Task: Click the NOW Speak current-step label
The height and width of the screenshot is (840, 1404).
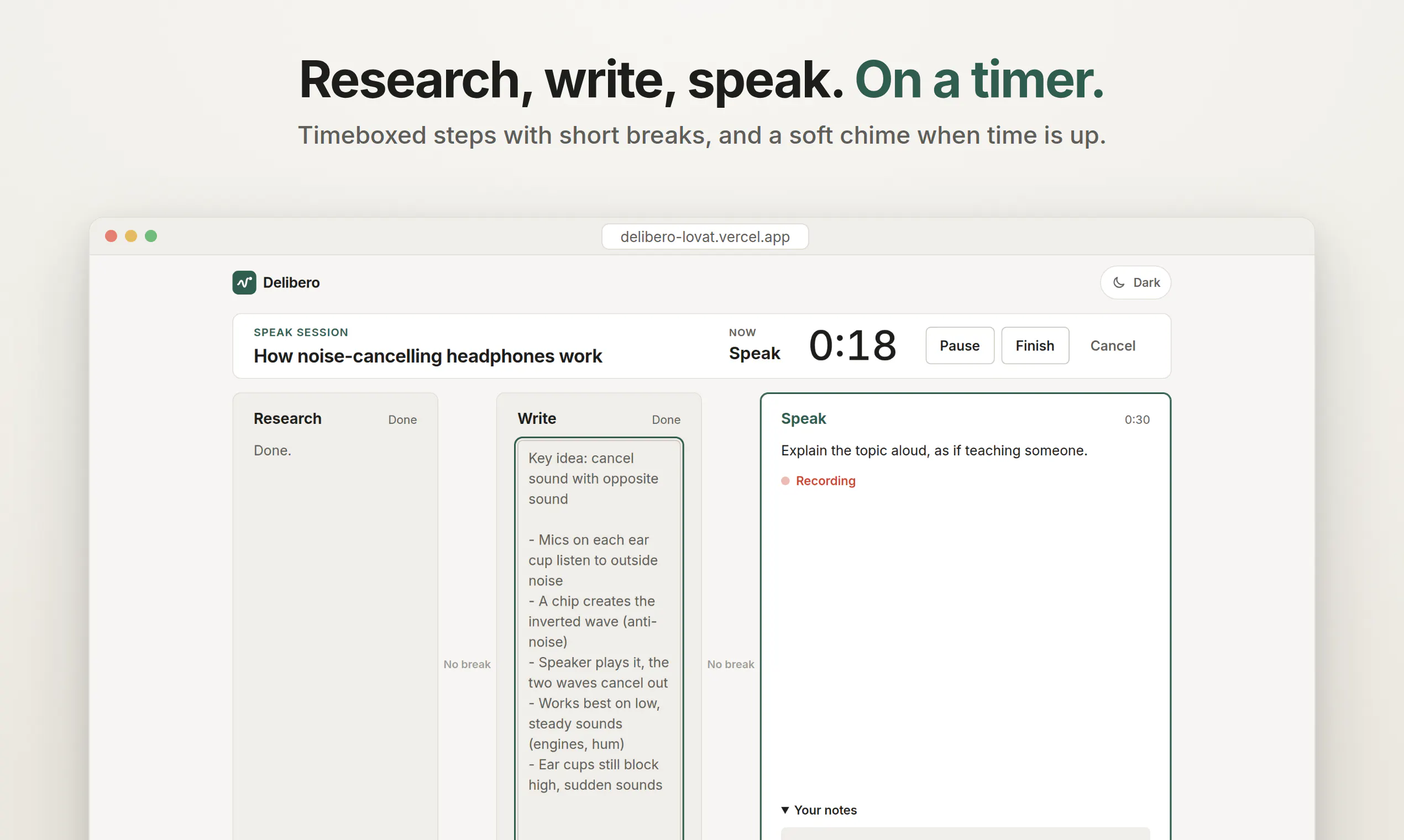Action: 754,345
